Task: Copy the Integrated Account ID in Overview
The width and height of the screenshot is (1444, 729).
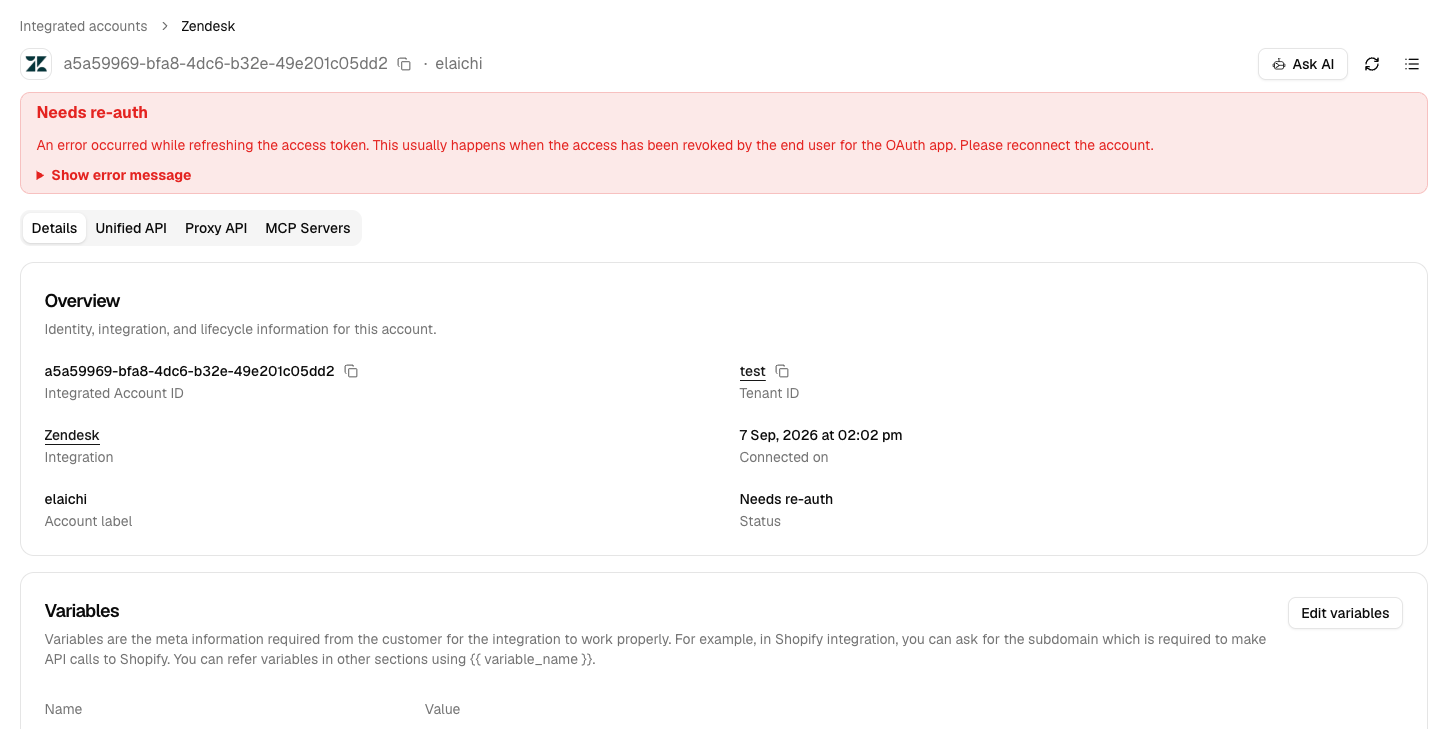Action: (x=351, y=371)
